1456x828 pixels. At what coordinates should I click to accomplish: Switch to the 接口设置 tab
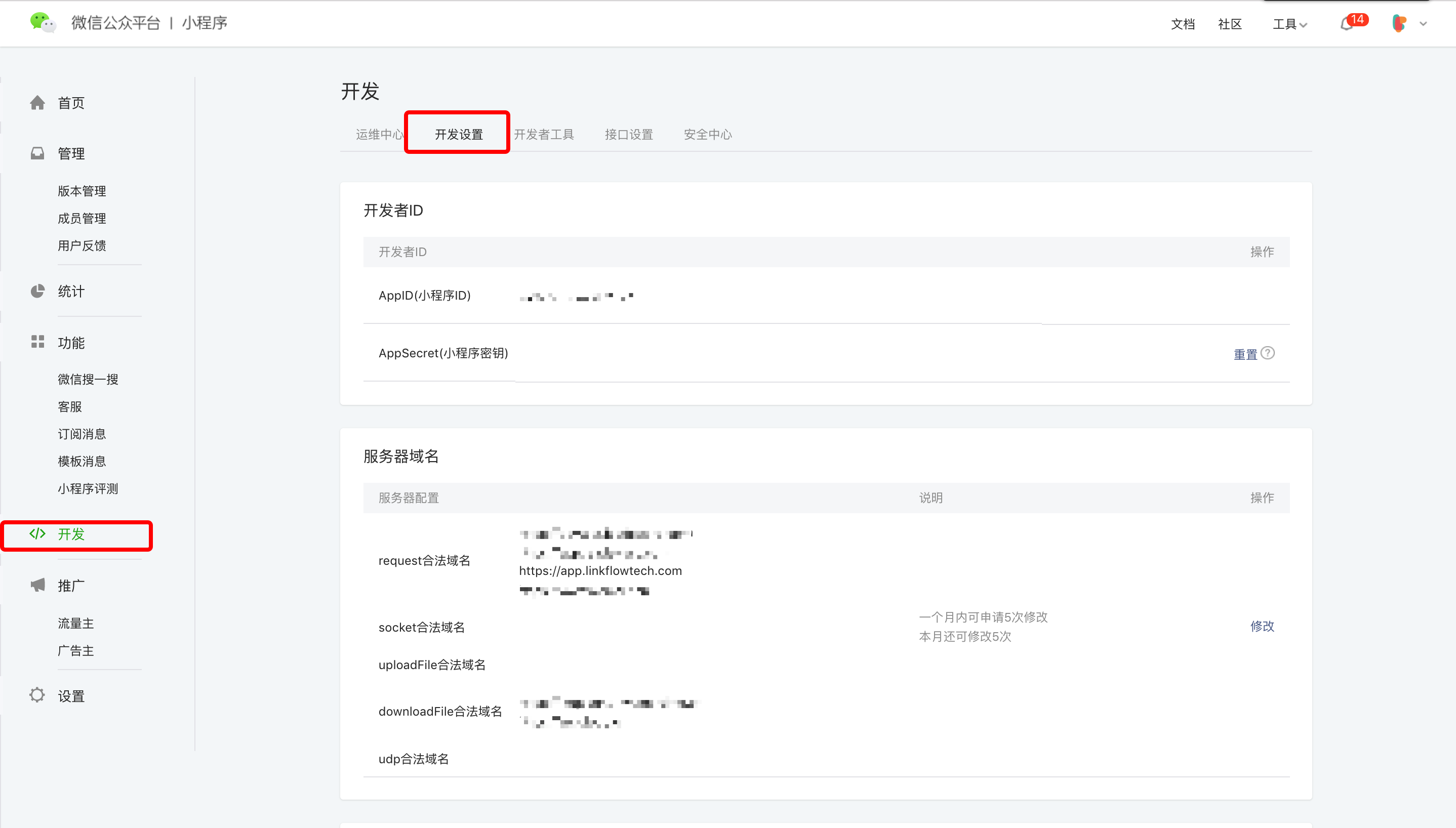(628, 134)
